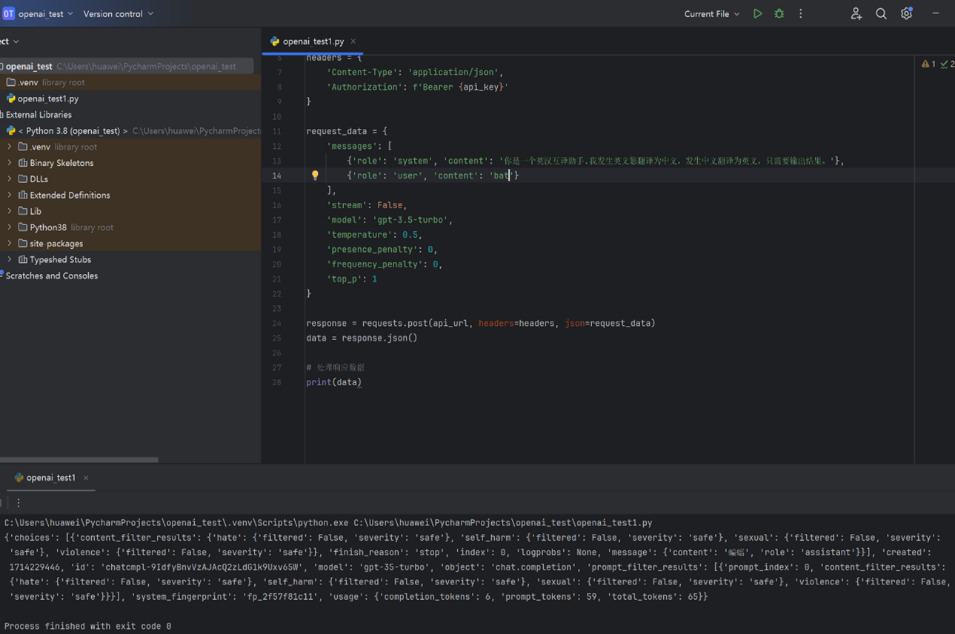Expand the Lib folder node

tap(9, 211)
